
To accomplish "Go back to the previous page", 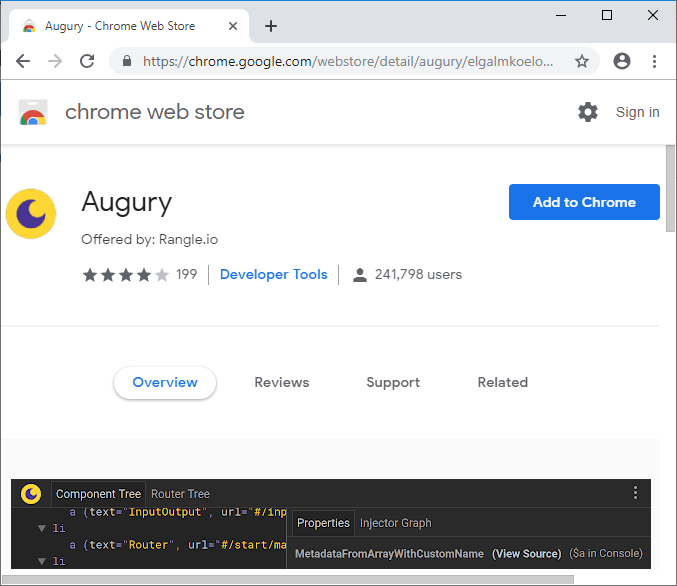I will (23, 61).
